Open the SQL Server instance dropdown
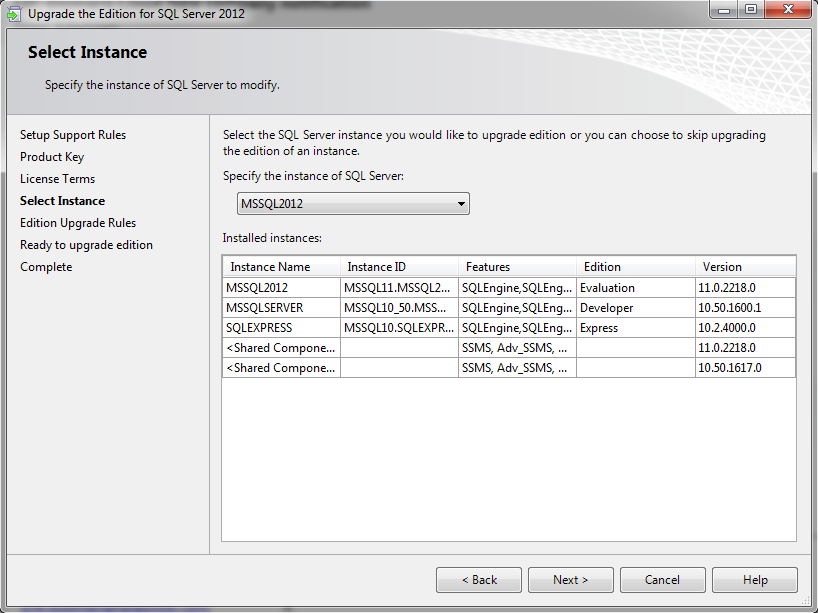The width and height of the screenshot is (818, 613). pos(353,203)
